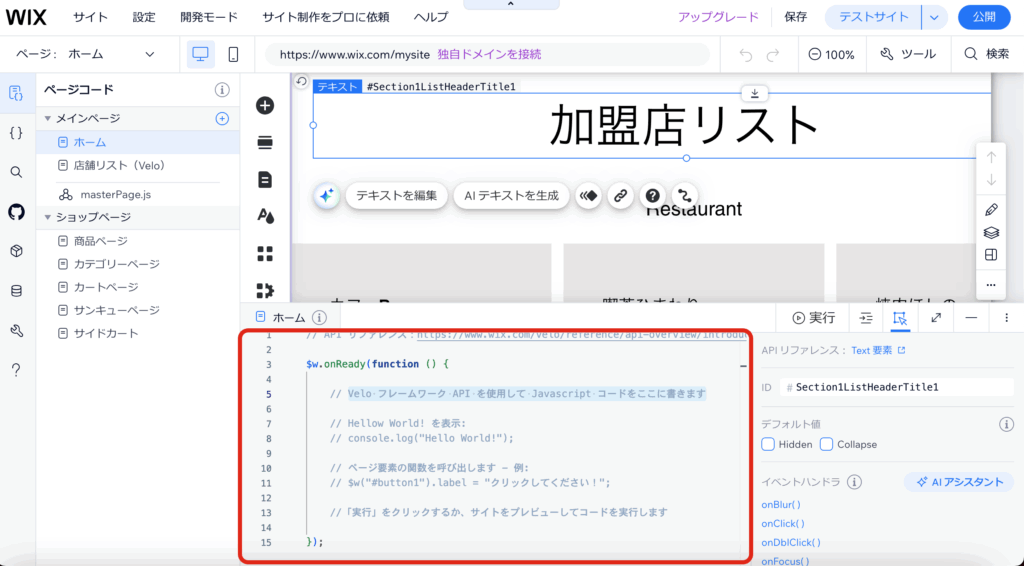The height and width of the screenshot is (566, 1024).
Task: Click the 保存 save button
Action: tap(795, 18)
